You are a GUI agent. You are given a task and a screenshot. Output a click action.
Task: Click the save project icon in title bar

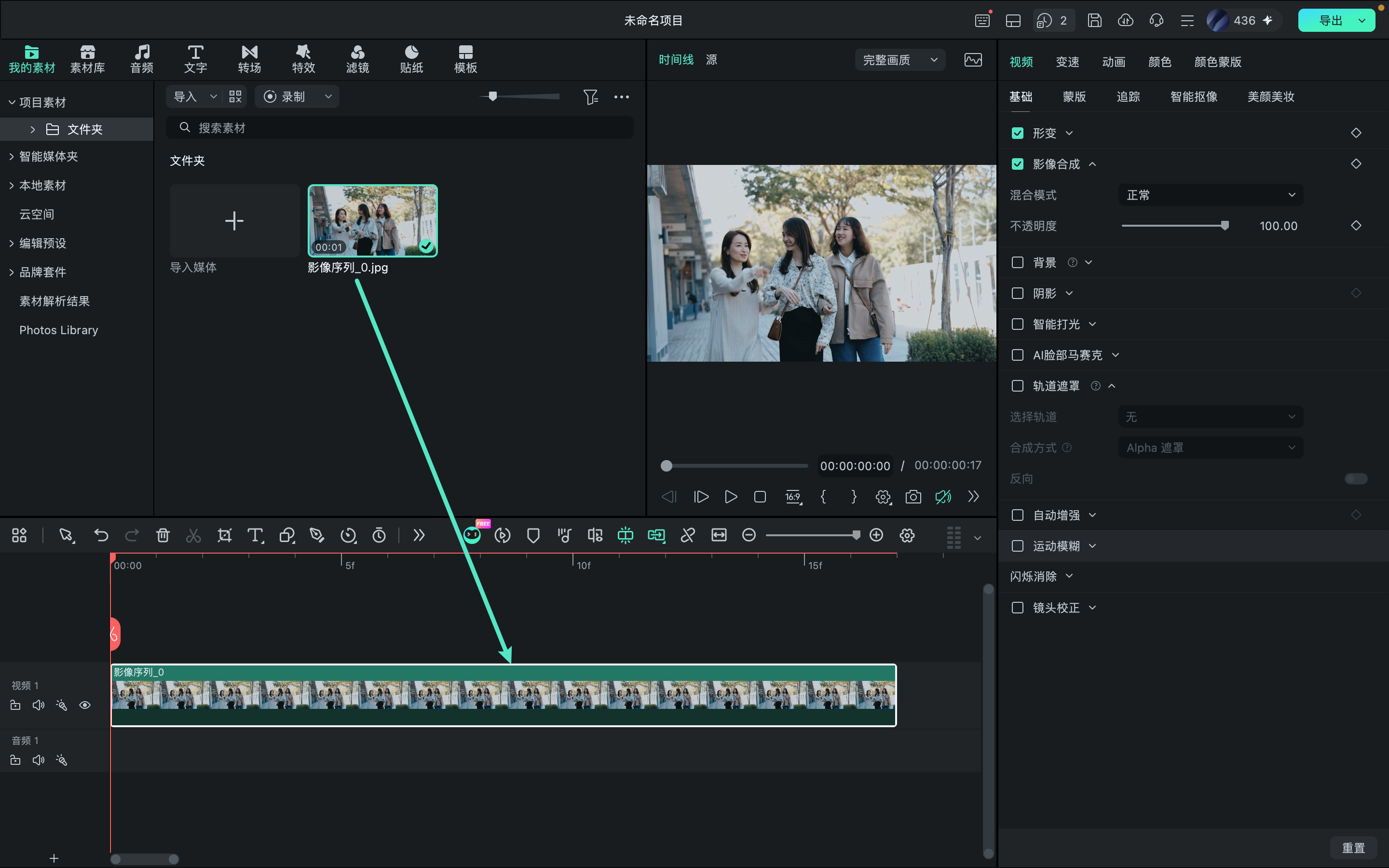(x=1094, y=20)
